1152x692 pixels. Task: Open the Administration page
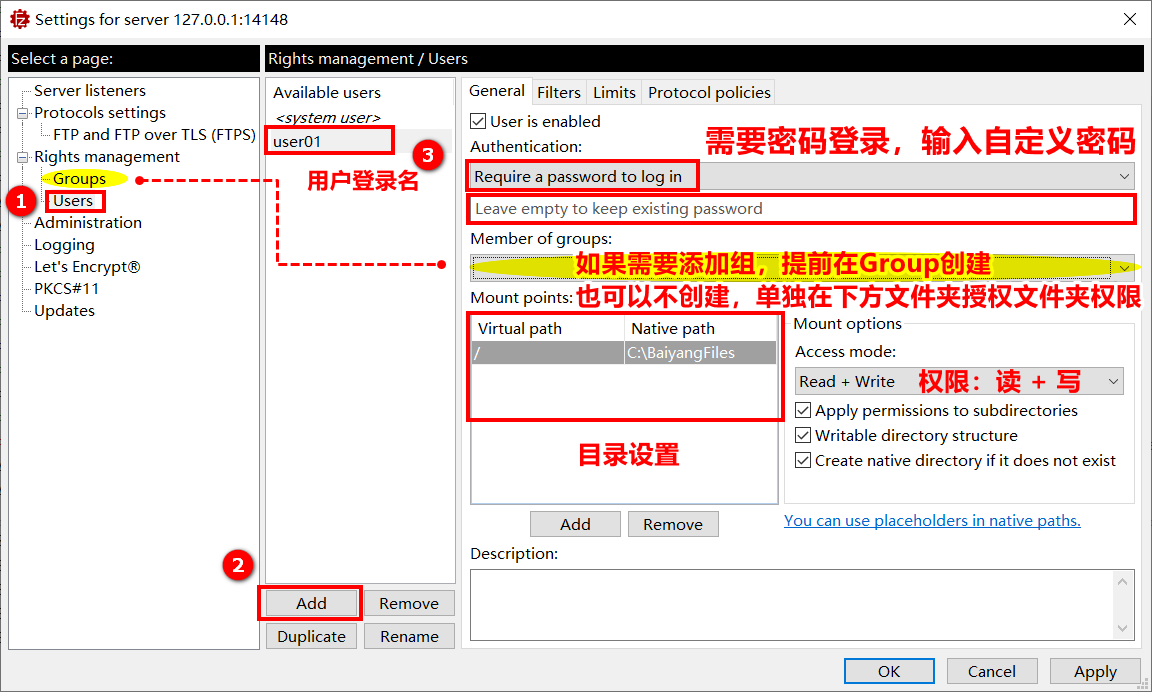(x=88, y=223)
